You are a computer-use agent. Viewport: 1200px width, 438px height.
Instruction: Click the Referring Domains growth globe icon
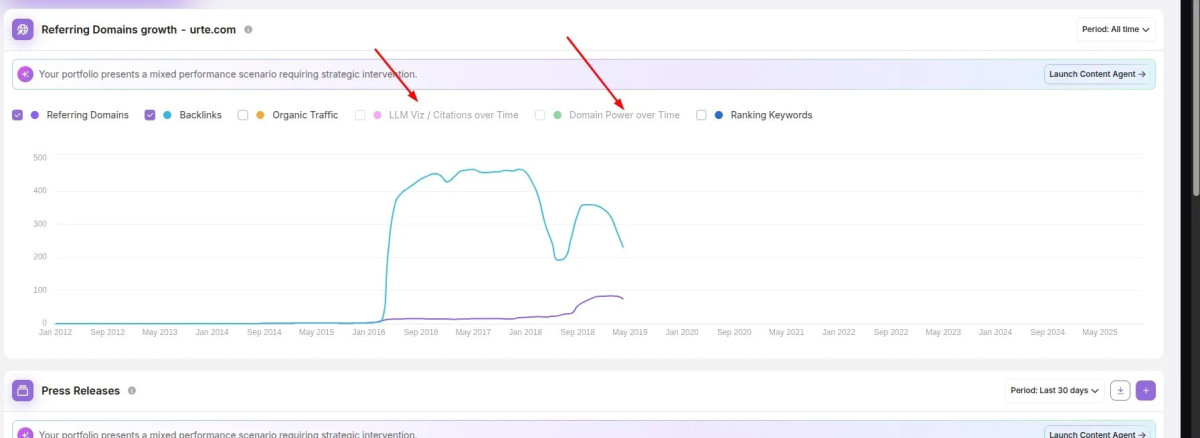coord(23,29)
